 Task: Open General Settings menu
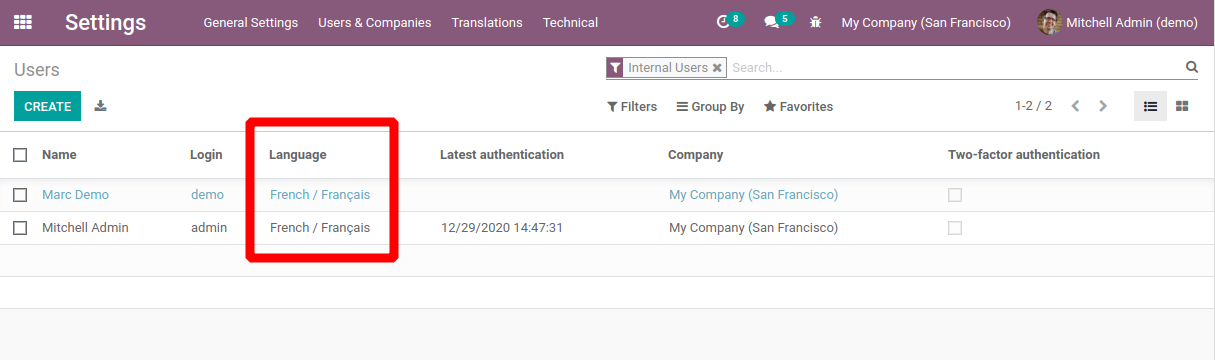tap(250, 22)
